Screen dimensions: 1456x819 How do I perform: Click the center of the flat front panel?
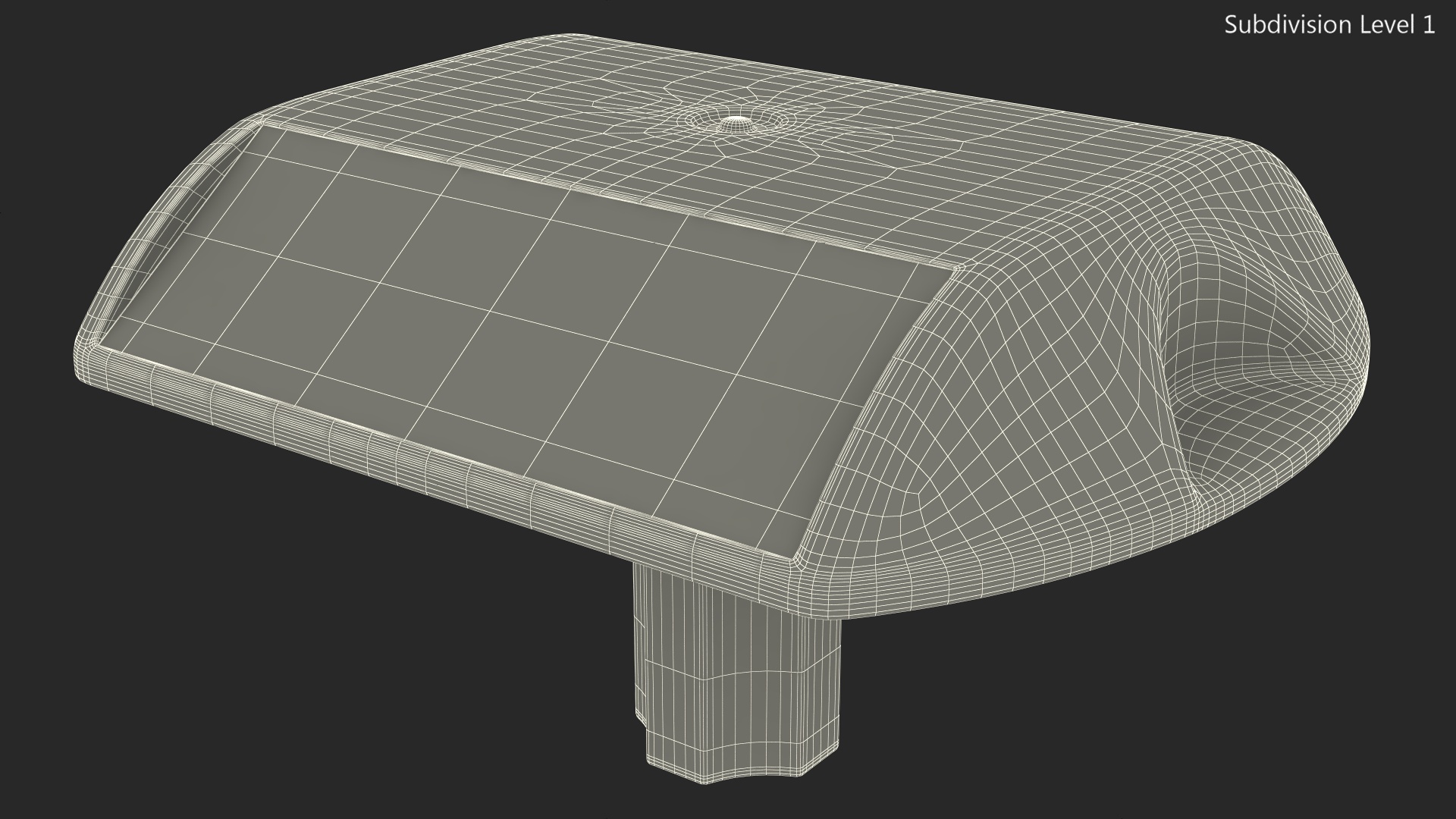point(523,326)
